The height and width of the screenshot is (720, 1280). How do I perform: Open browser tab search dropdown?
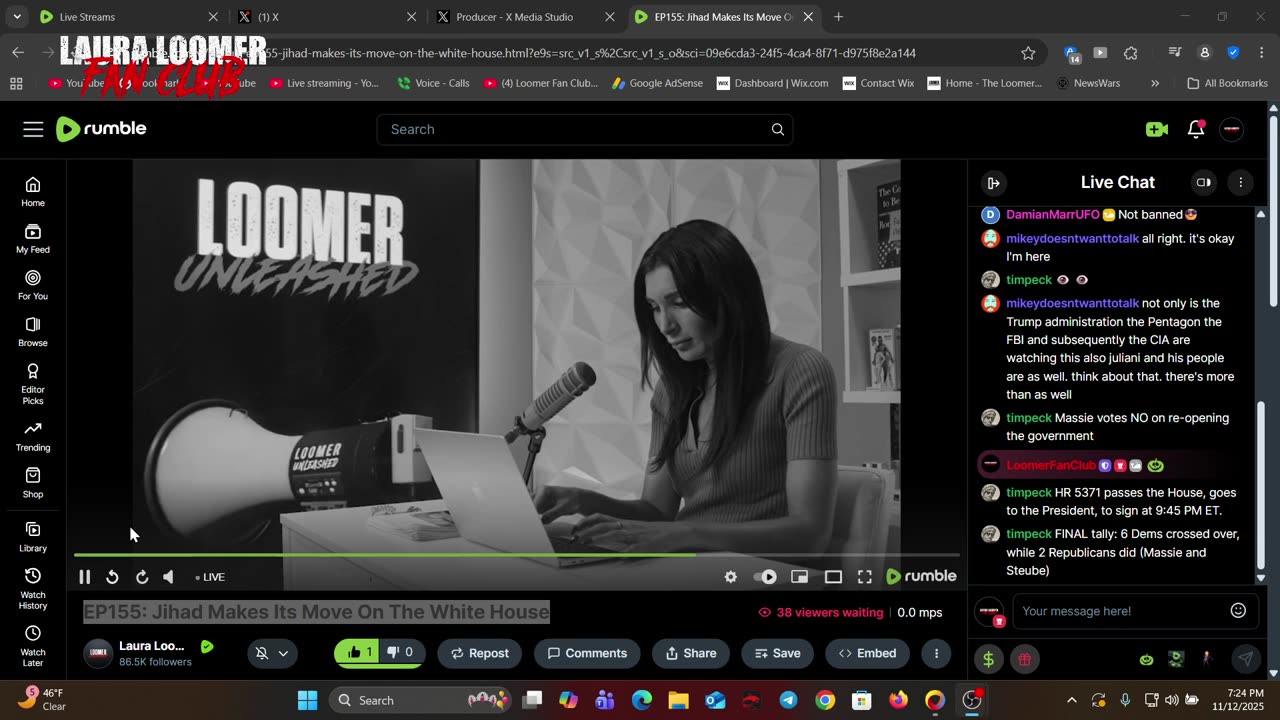coord(16,17)
